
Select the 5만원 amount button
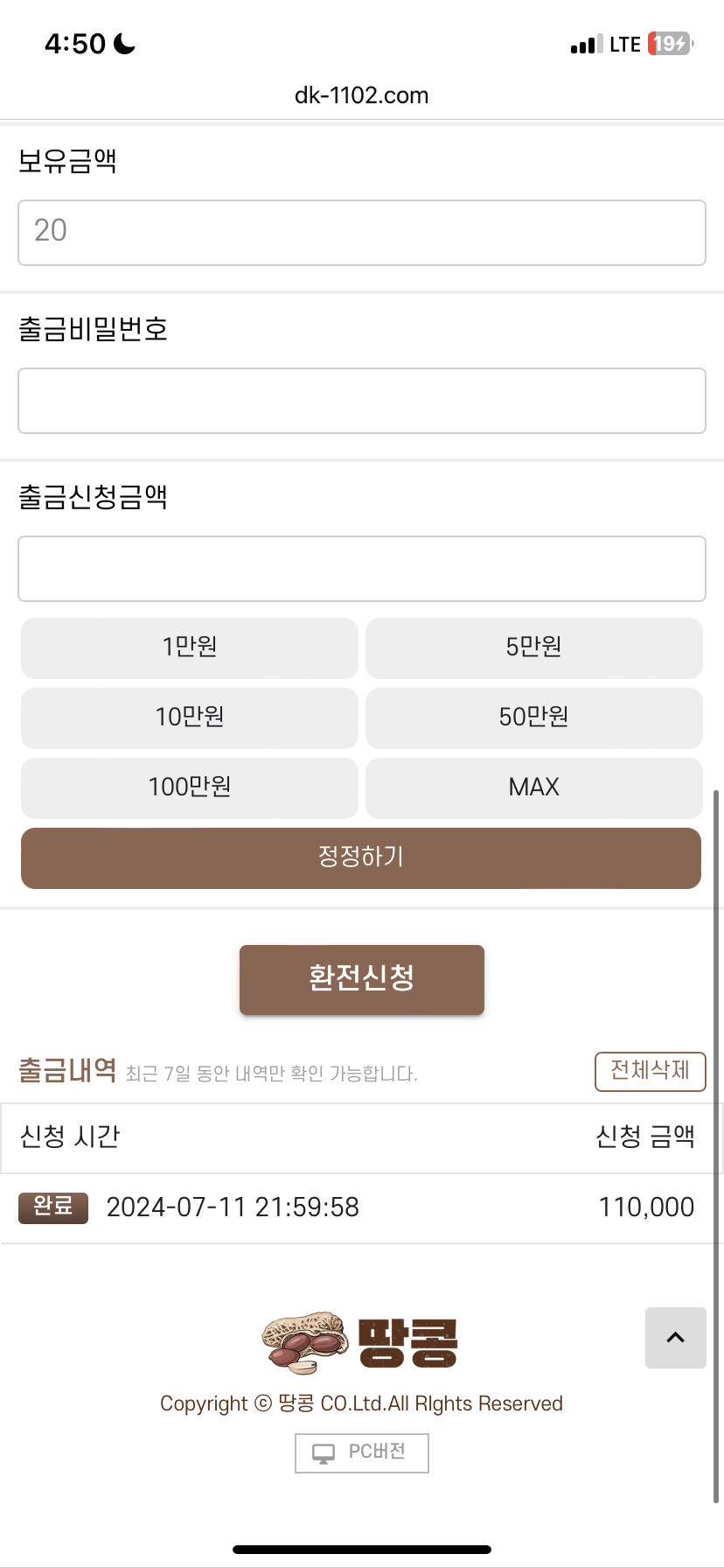[533, 647]
